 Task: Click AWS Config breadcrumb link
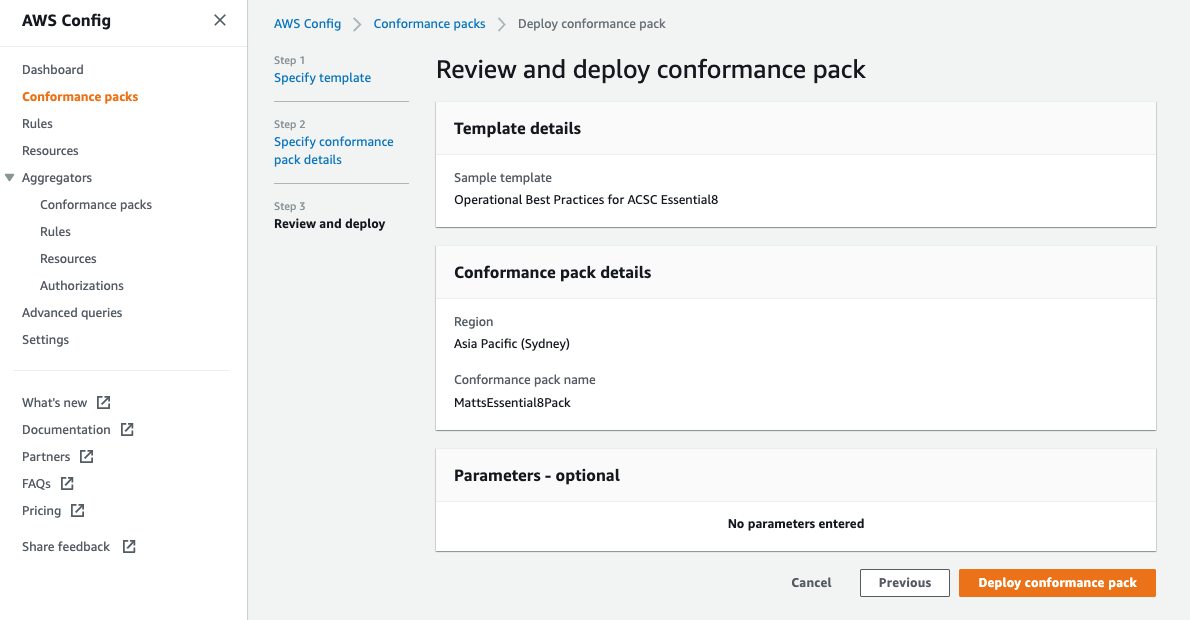307,24
